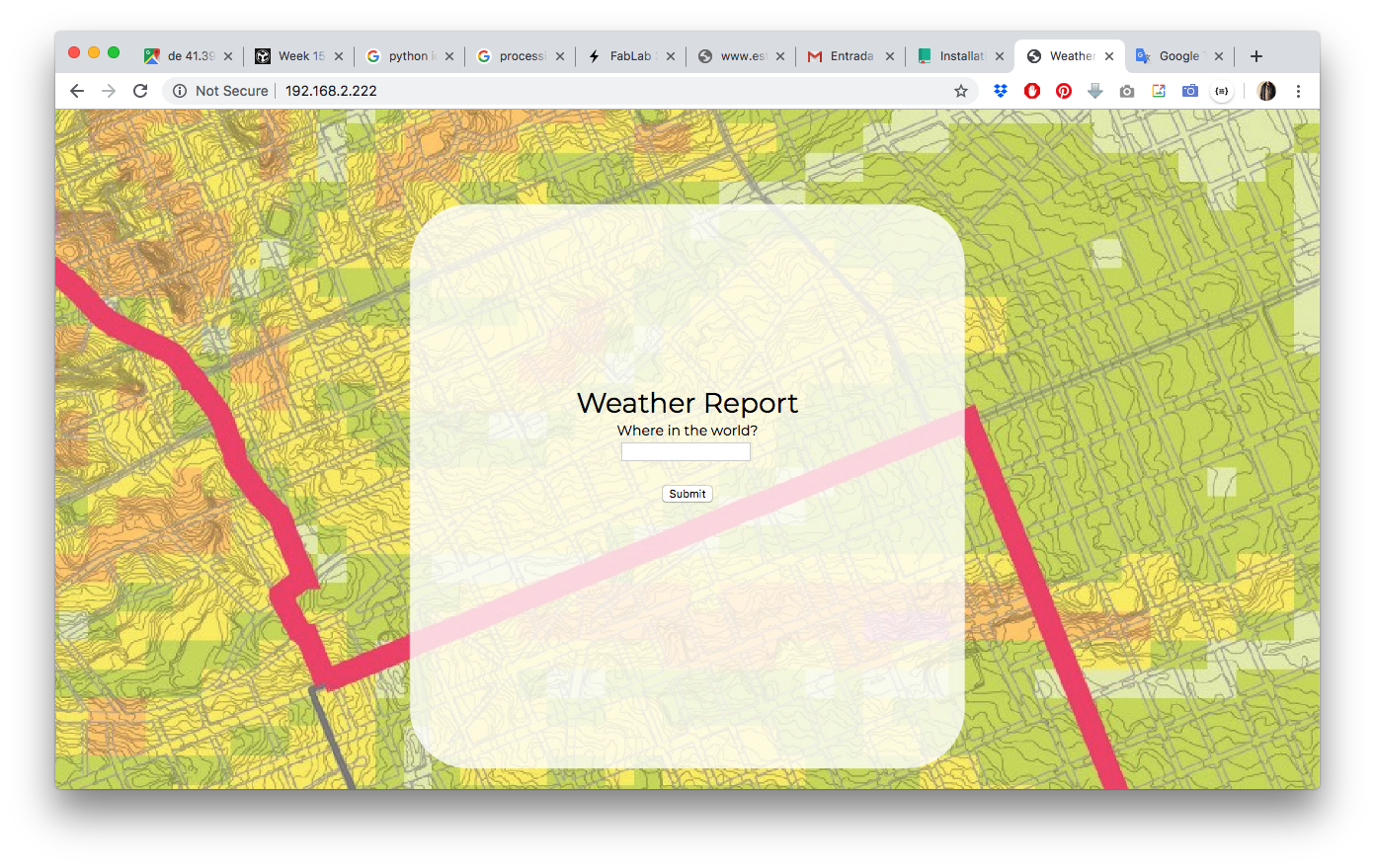The width and height of the screenshot is (1375, 868).
Task: Open a new tab with the plus button
Action: pos(1256,56)
